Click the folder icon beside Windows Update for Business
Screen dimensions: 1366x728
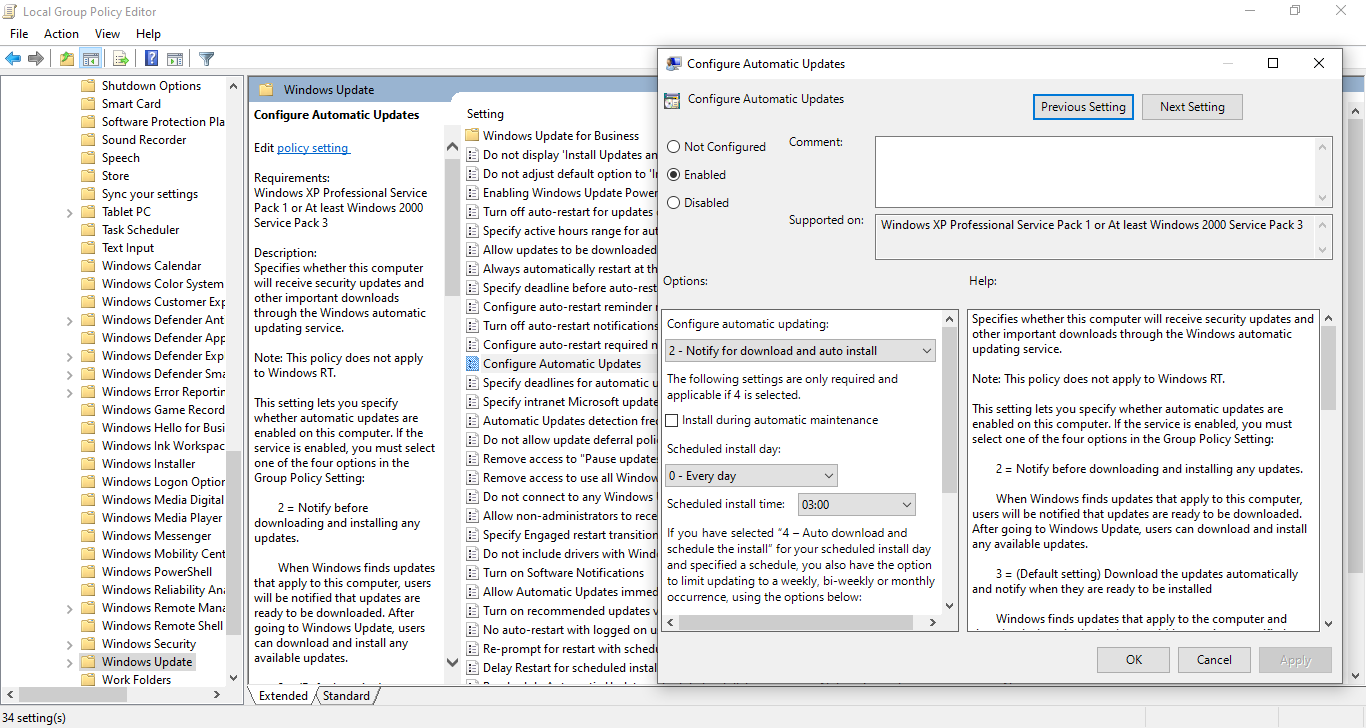pyautogui.click(x=473, y=135)
